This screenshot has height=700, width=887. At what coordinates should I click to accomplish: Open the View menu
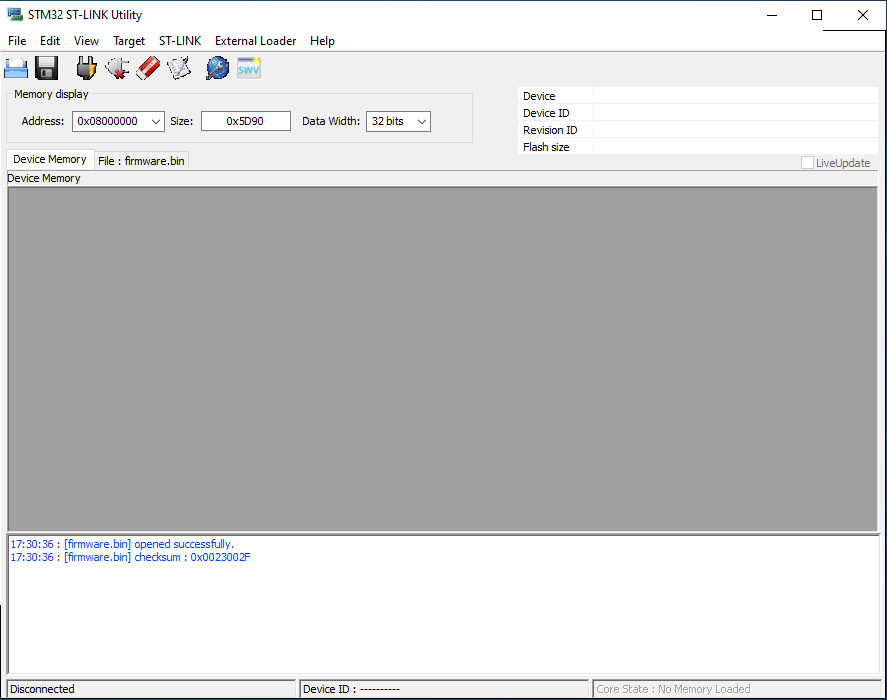(86, 41)
